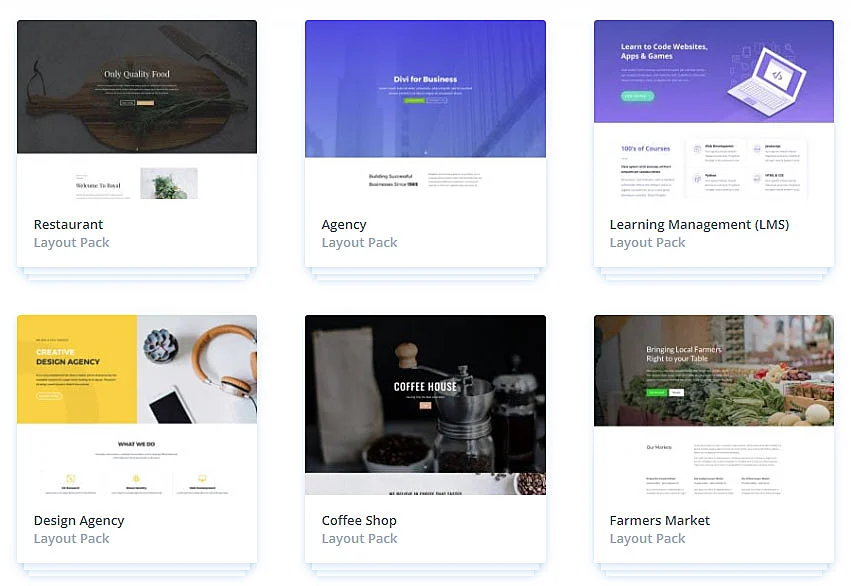Select the UX Research icon in Design Agency preview

click(69, 478)
